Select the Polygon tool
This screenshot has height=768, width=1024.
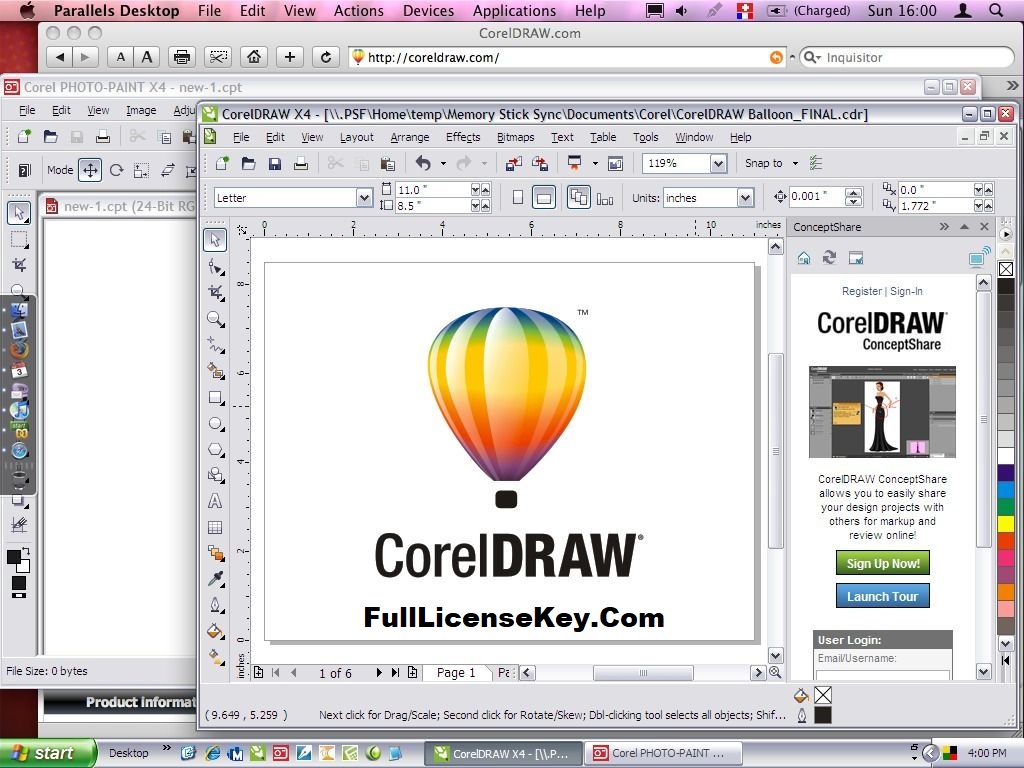[x=214, y=448]
